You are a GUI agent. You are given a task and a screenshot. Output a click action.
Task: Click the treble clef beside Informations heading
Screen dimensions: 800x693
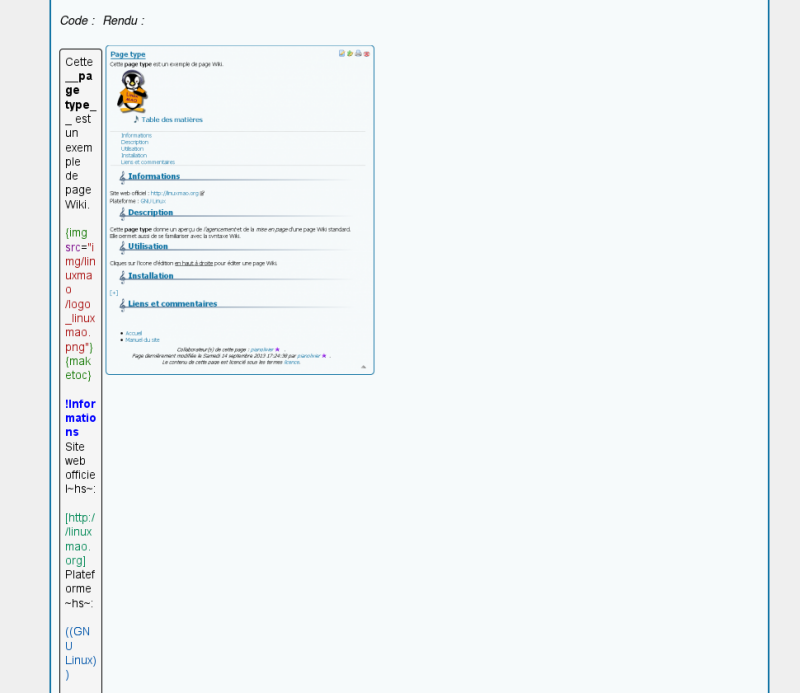(122, 177)
